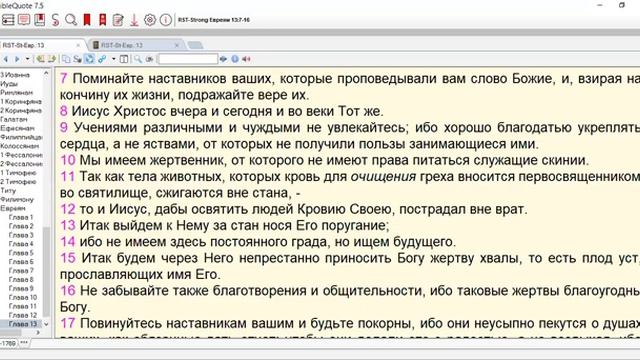640x360 pixels.
Task: Click verse number 10
Action: (68, 160)
